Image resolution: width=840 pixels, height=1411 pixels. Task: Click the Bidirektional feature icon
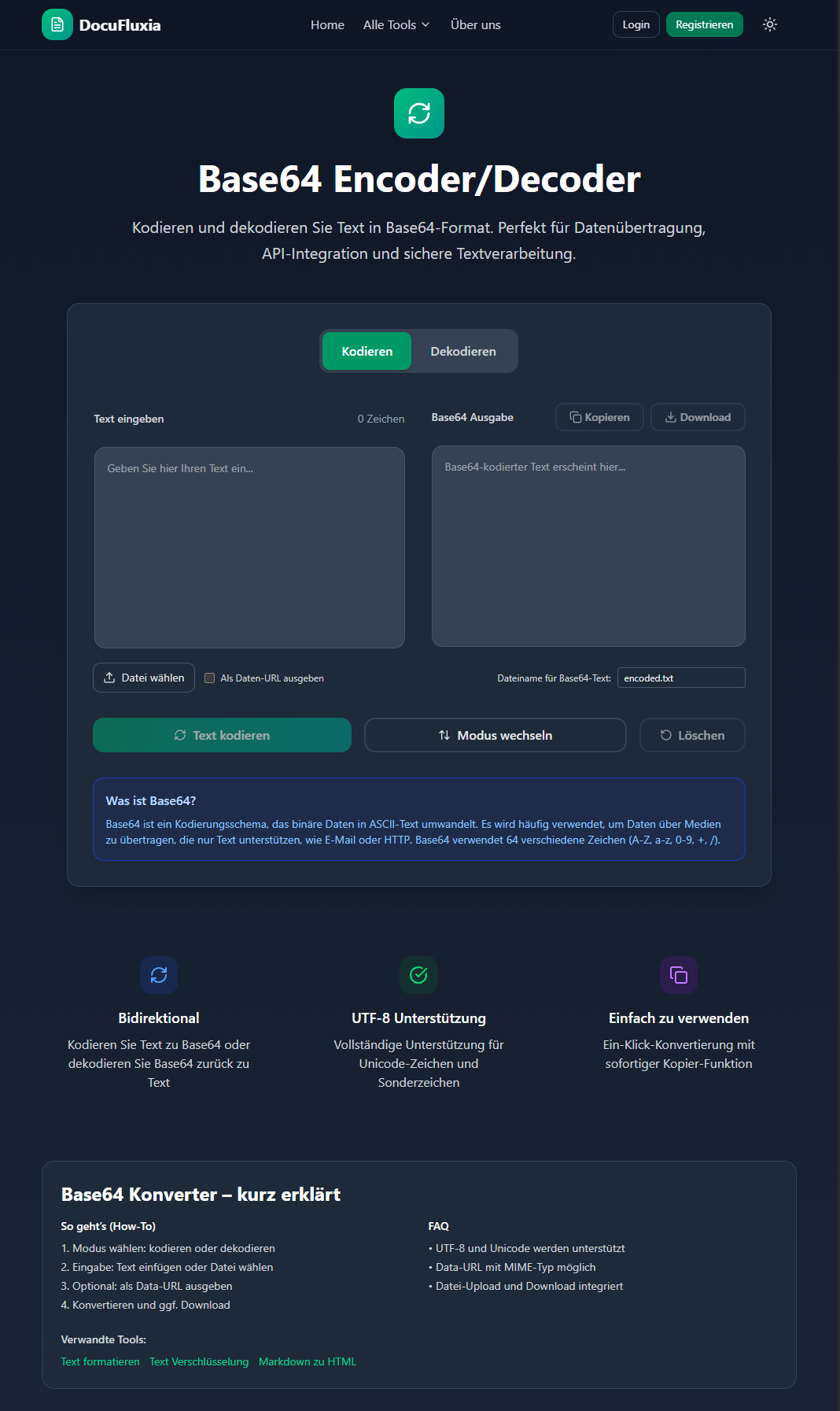tap(159, 975)
